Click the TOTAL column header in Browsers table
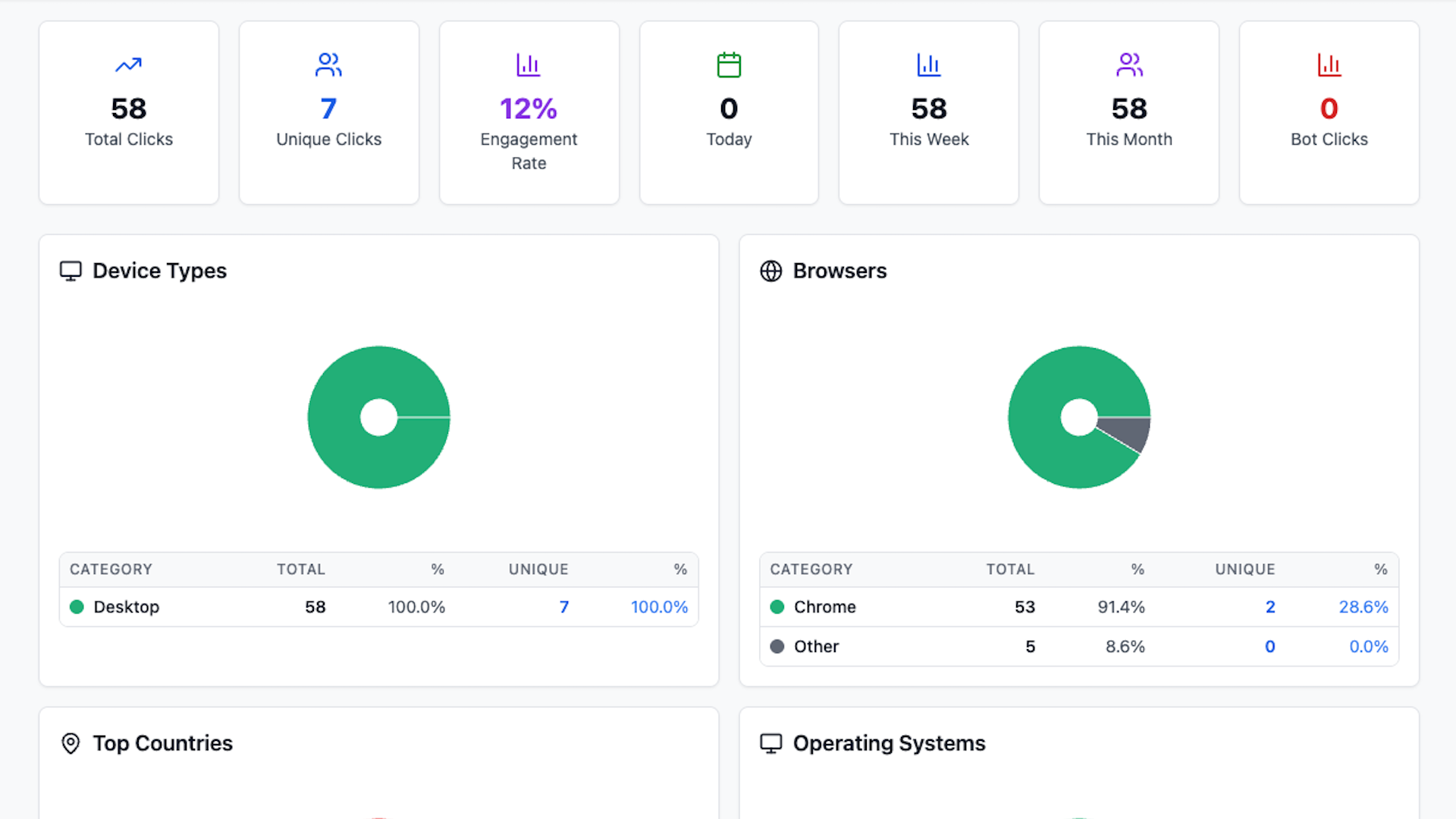Image resolution: width=1456 pixels, height=819 pixels. (1009, 570)
